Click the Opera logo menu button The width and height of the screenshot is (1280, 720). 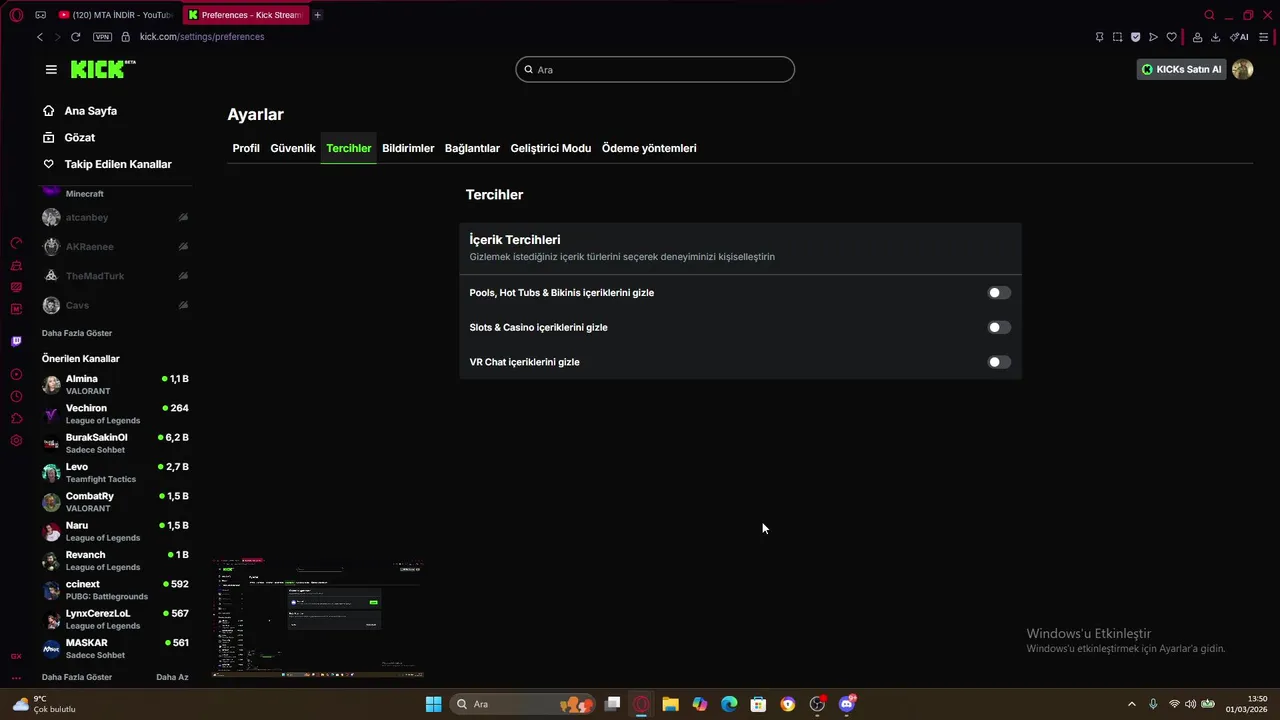[x=16, y=15]
